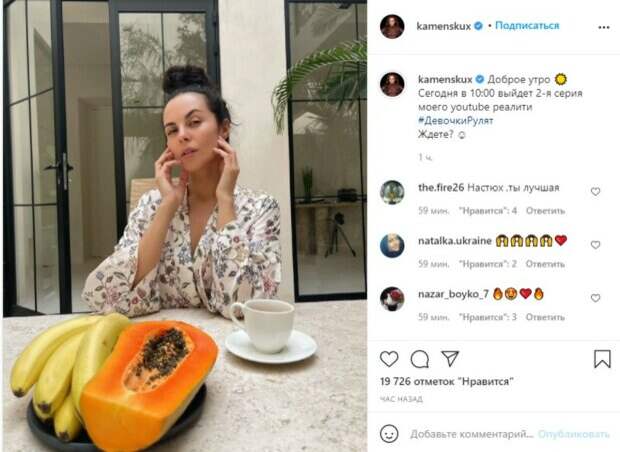Like the post with the heart icon
The image size is (620, 452).
pyautogui.click(x=389, y=359)
